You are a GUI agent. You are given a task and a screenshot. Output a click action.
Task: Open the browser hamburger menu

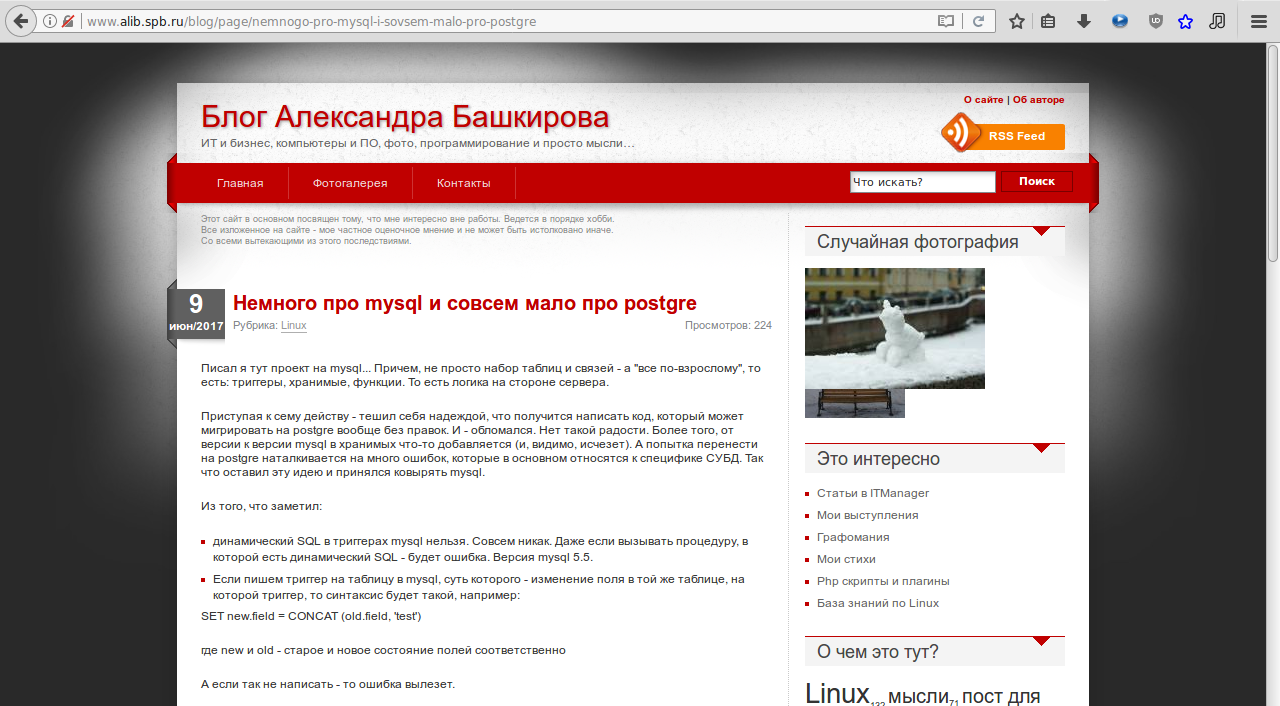click(x=1259, y=21)
